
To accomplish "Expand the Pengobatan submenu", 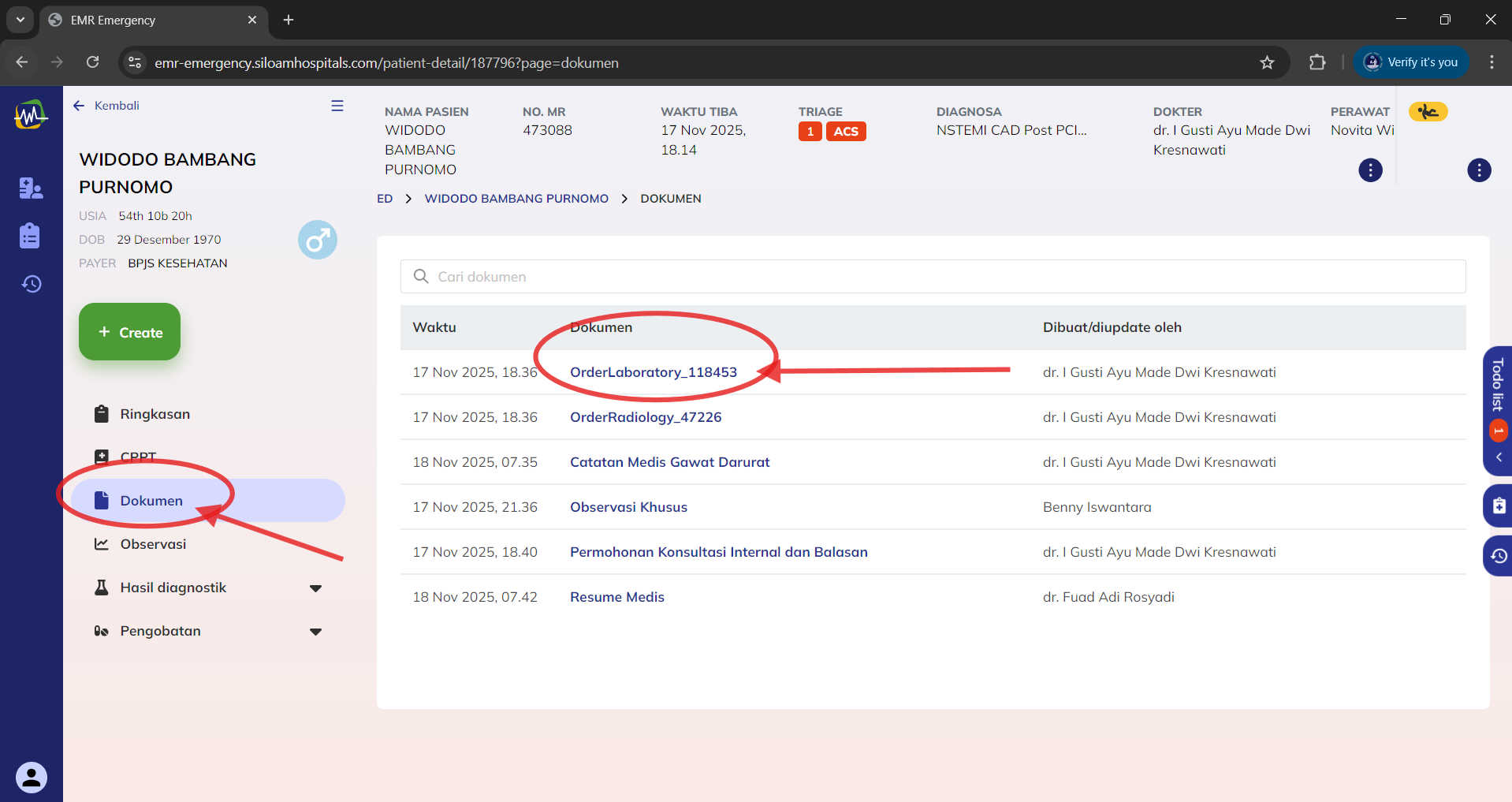I will [316, 632].
